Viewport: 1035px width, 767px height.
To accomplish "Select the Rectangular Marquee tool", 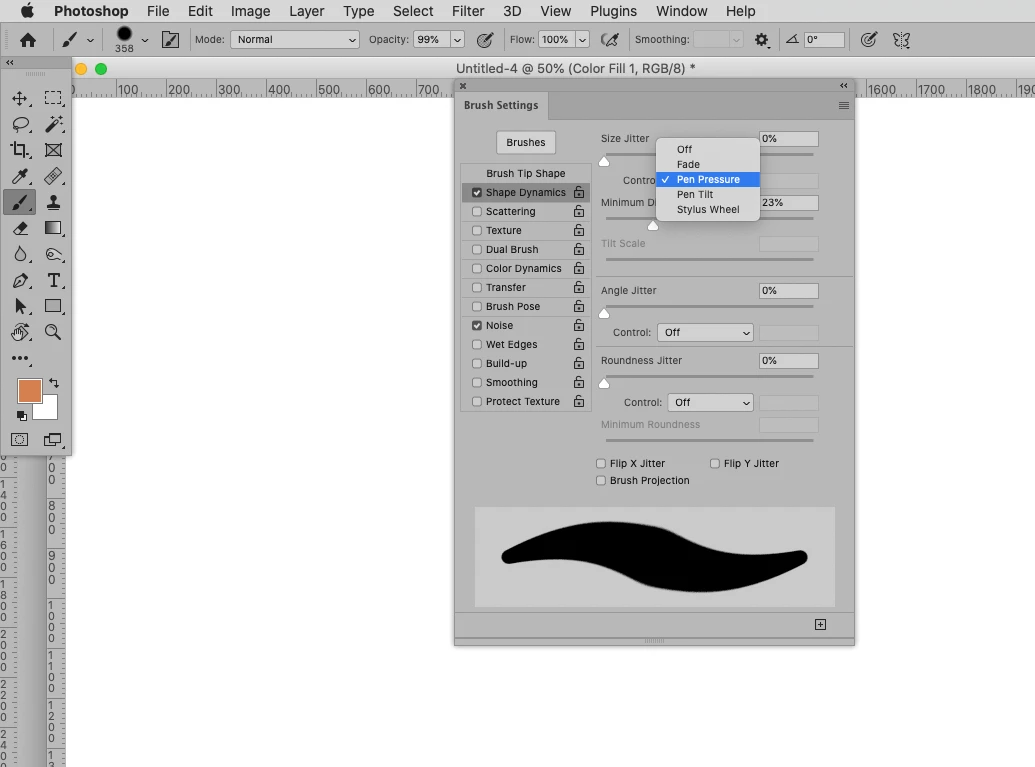I will click(x=53, y=98).
